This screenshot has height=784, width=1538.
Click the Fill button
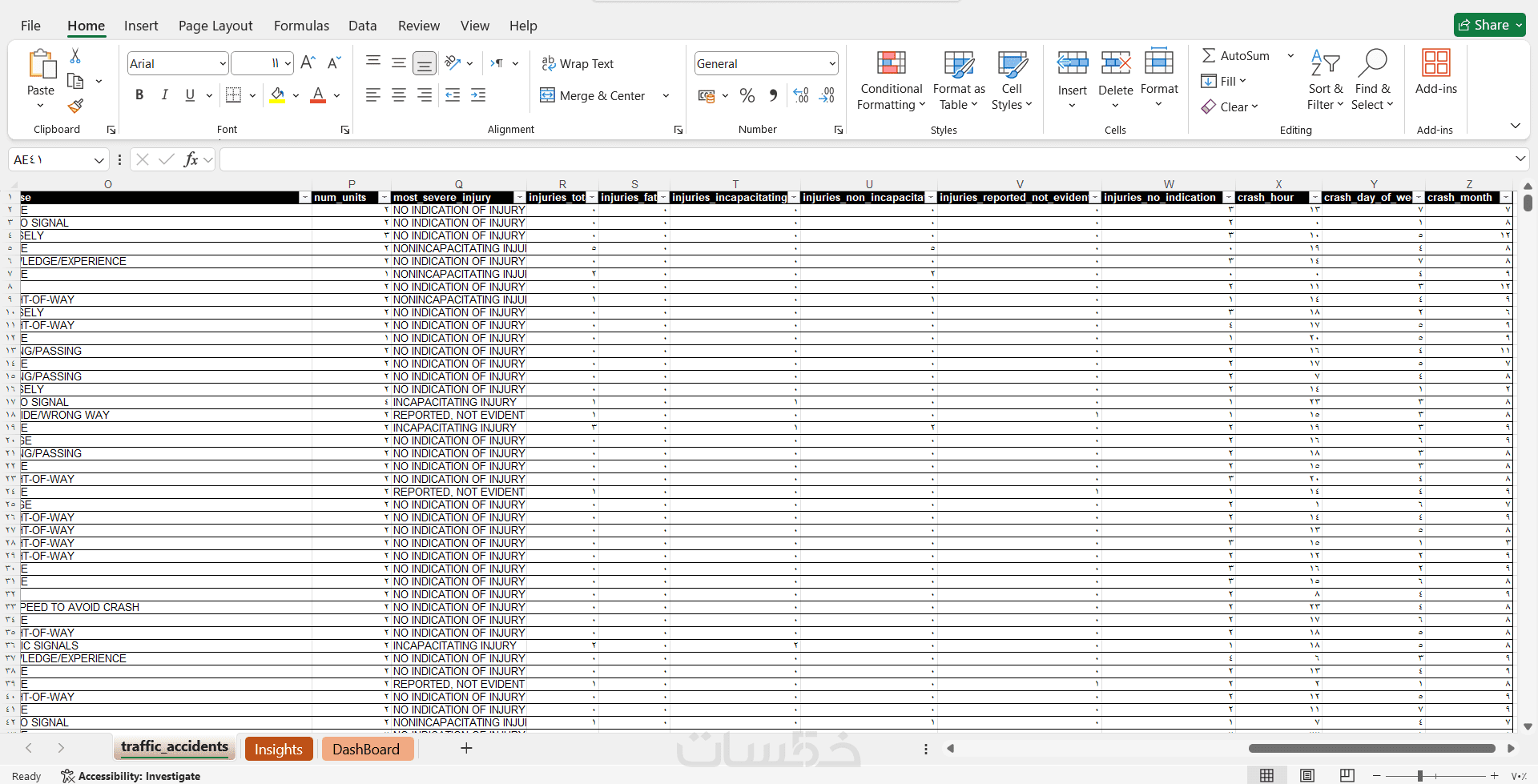[1223, 81]
